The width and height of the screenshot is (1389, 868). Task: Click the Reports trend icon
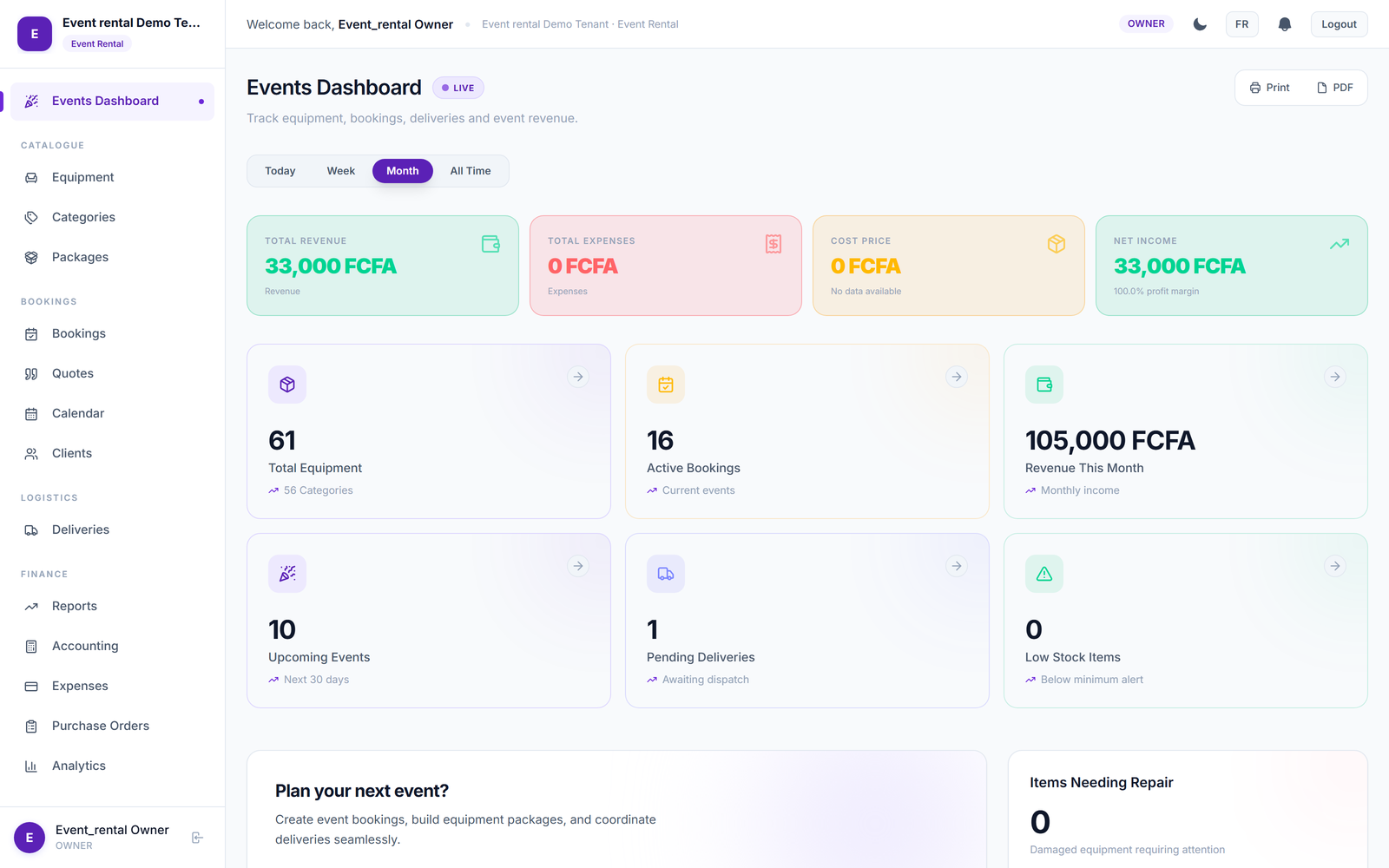pyautogui.click(x=31, y=606)
